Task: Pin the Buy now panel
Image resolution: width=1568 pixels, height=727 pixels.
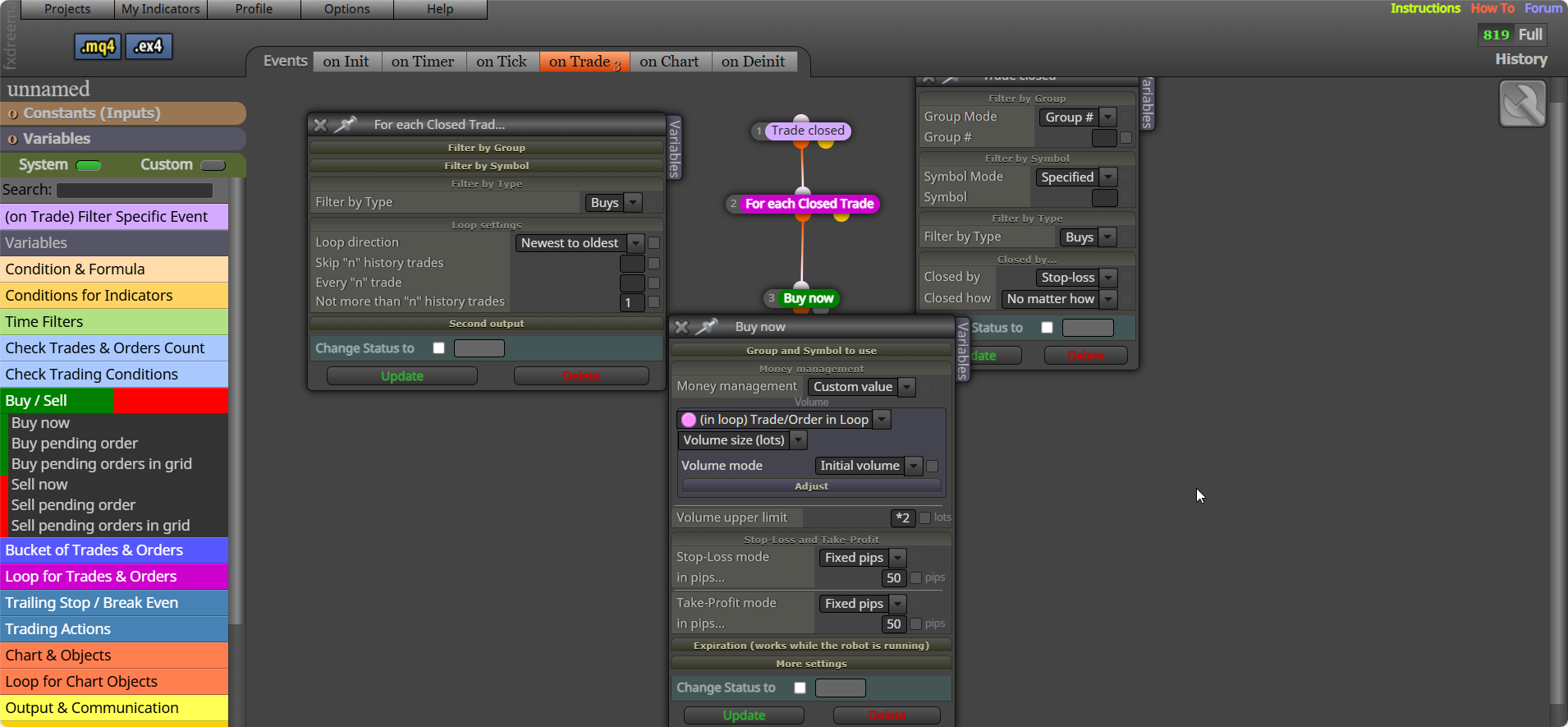Action: [707, 326]
